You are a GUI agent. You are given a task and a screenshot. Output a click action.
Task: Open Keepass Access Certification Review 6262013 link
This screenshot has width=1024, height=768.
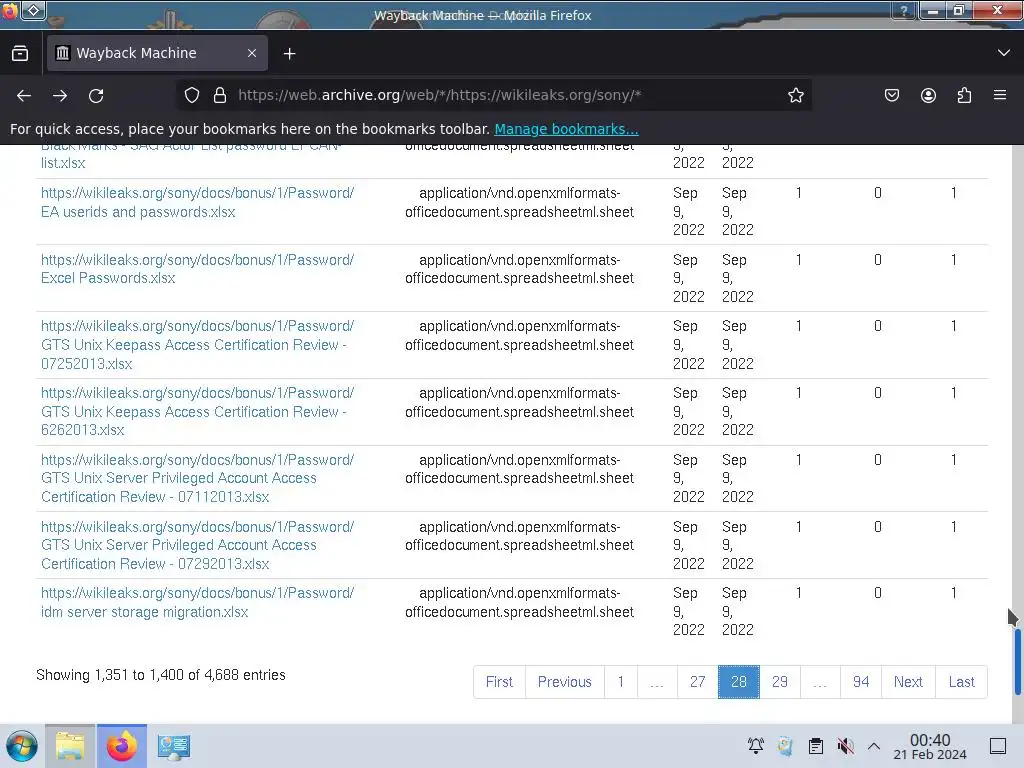(x=197, y=411)
